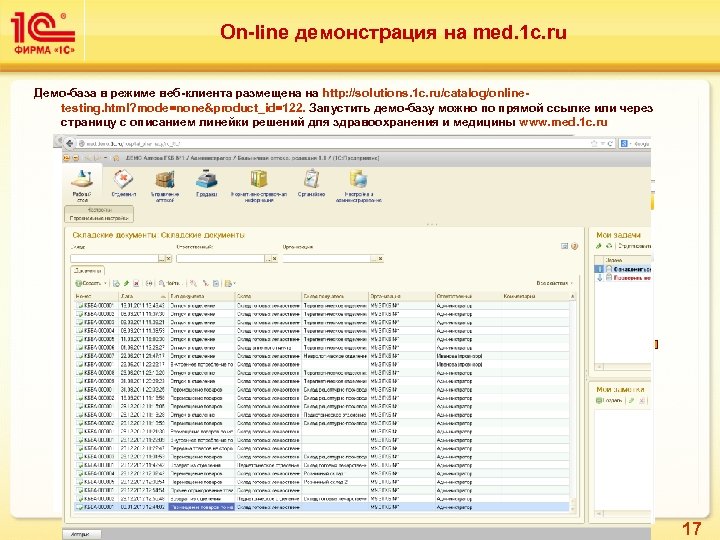Open help question-mark icon in documents form

click(x=574, y=247)
